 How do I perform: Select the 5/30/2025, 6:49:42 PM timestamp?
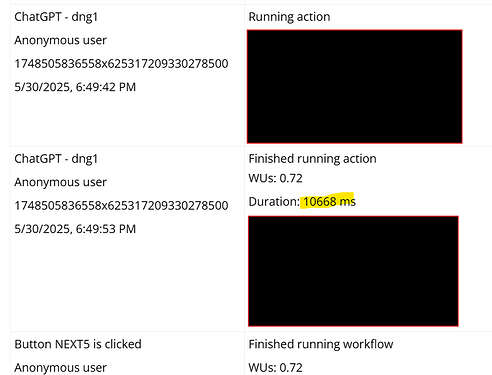75,87
